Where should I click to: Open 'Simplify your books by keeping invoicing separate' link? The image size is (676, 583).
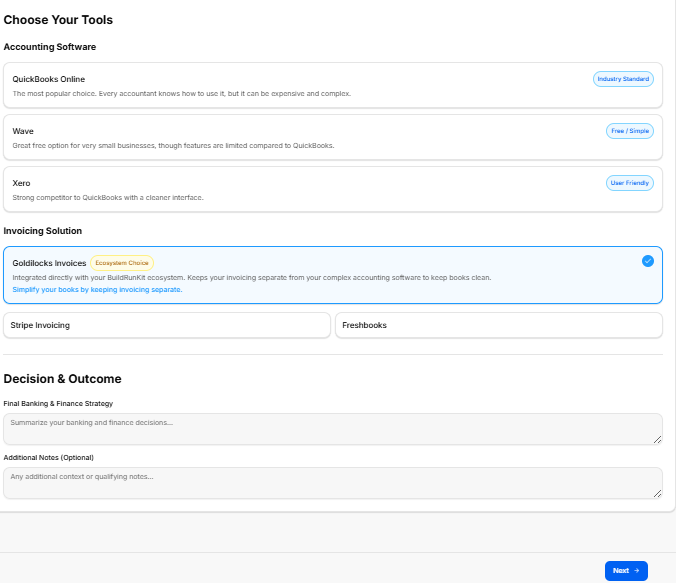tap(97, 290)
